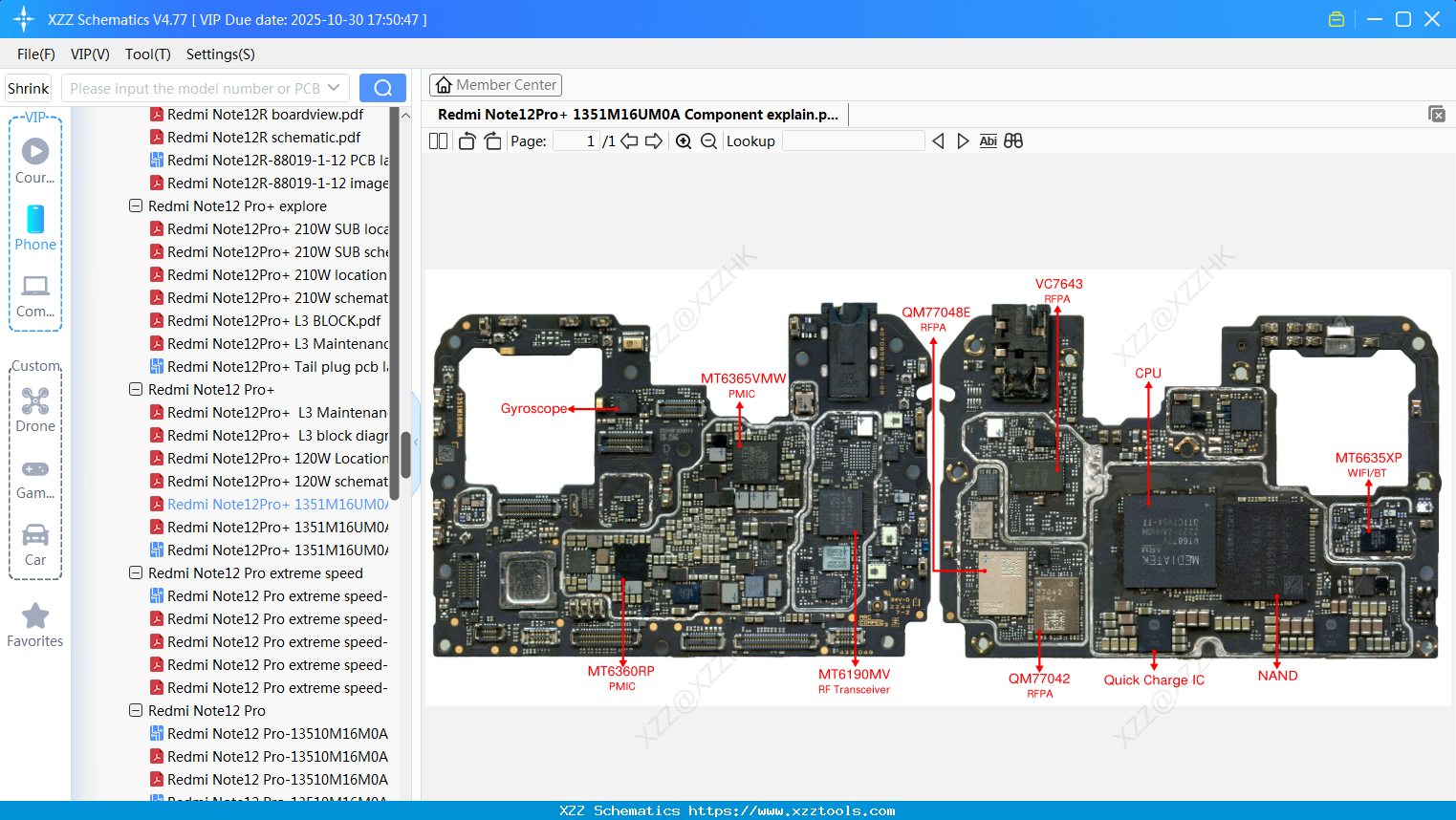Image resolution: width=1456 pixels, height=820 pixels.
Task: Click the Shrink button
Action: [x=29, y=88]
